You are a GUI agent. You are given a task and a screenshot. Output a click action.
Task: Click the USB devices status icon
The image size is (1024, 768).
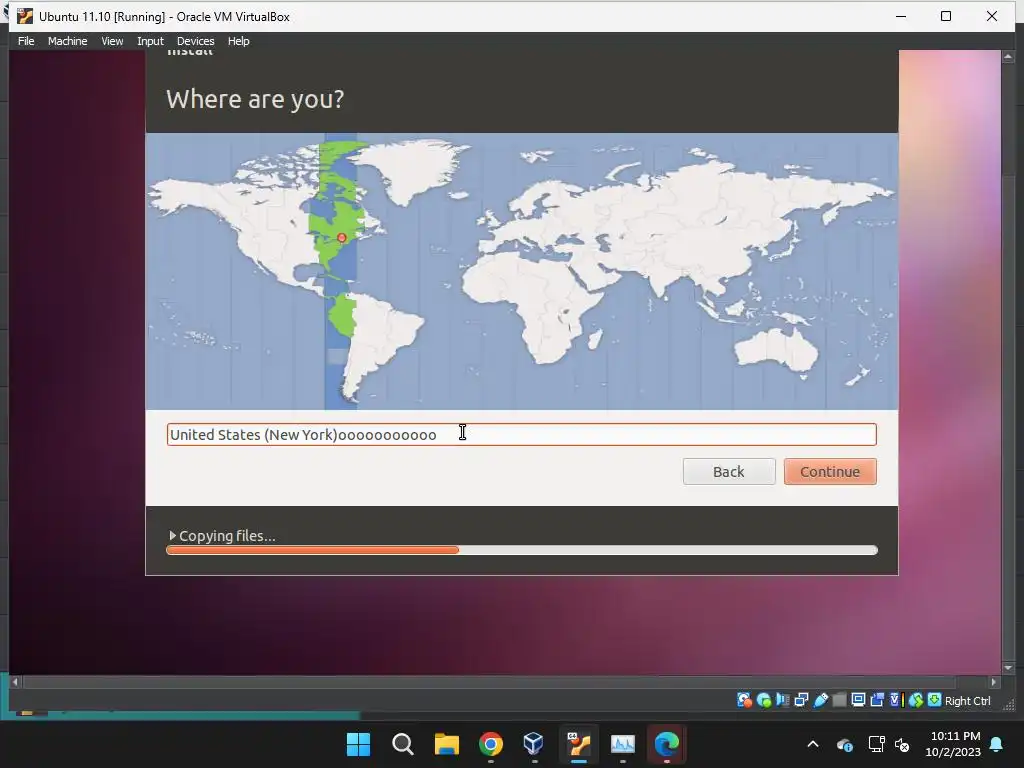(x=820, y=700)
